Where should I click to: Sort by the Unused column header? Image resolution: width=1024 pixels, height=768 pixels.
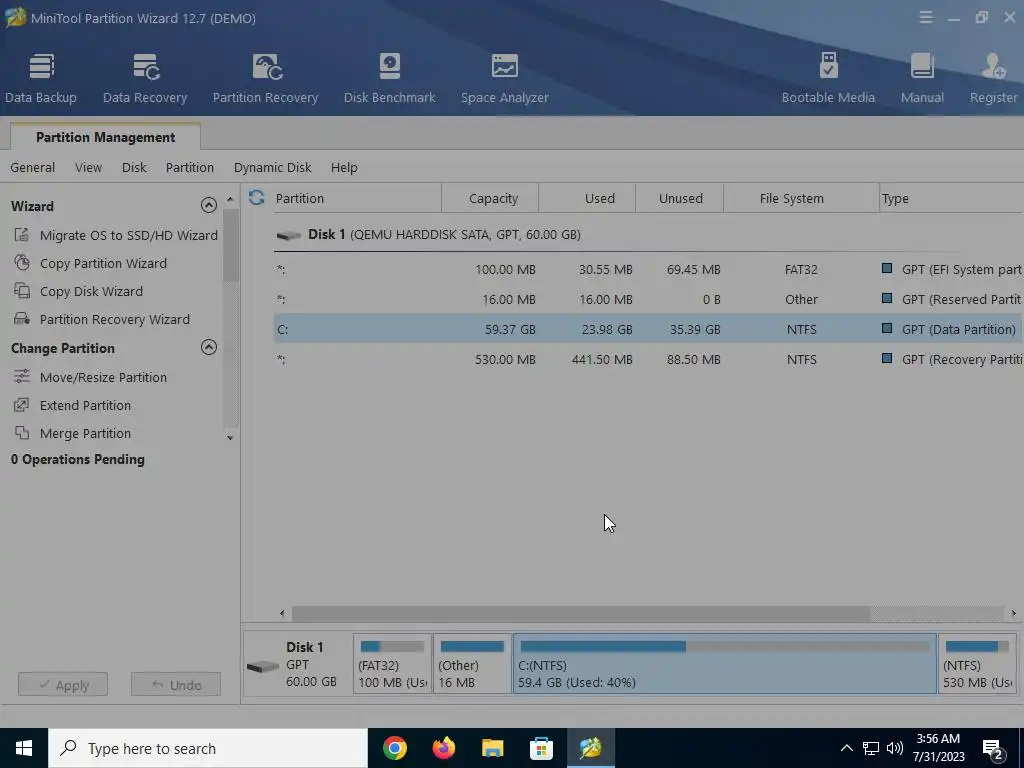(679, 199)
